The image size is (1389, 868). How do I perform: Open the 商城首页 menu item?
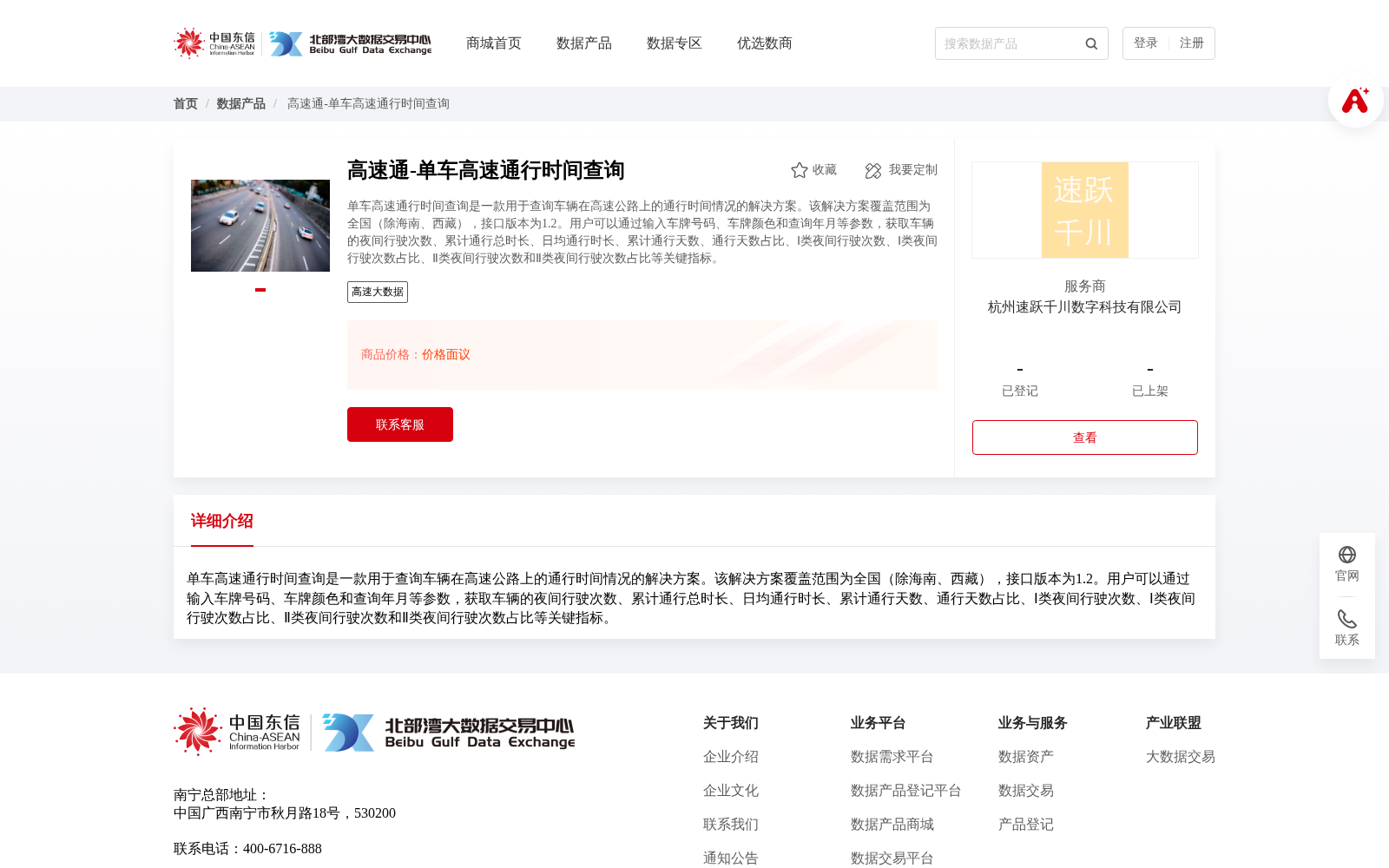(x=494, y=43)
